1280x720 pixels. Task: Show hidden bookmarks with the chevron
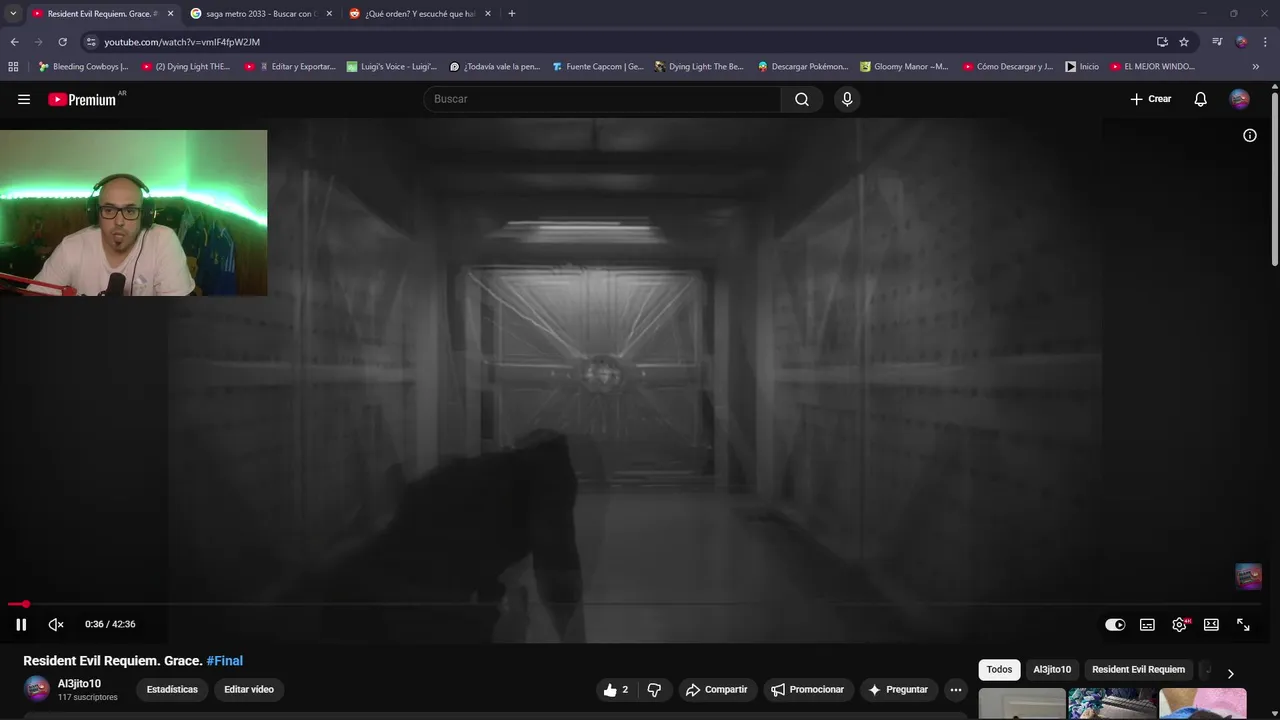(x=1256, y=67)
